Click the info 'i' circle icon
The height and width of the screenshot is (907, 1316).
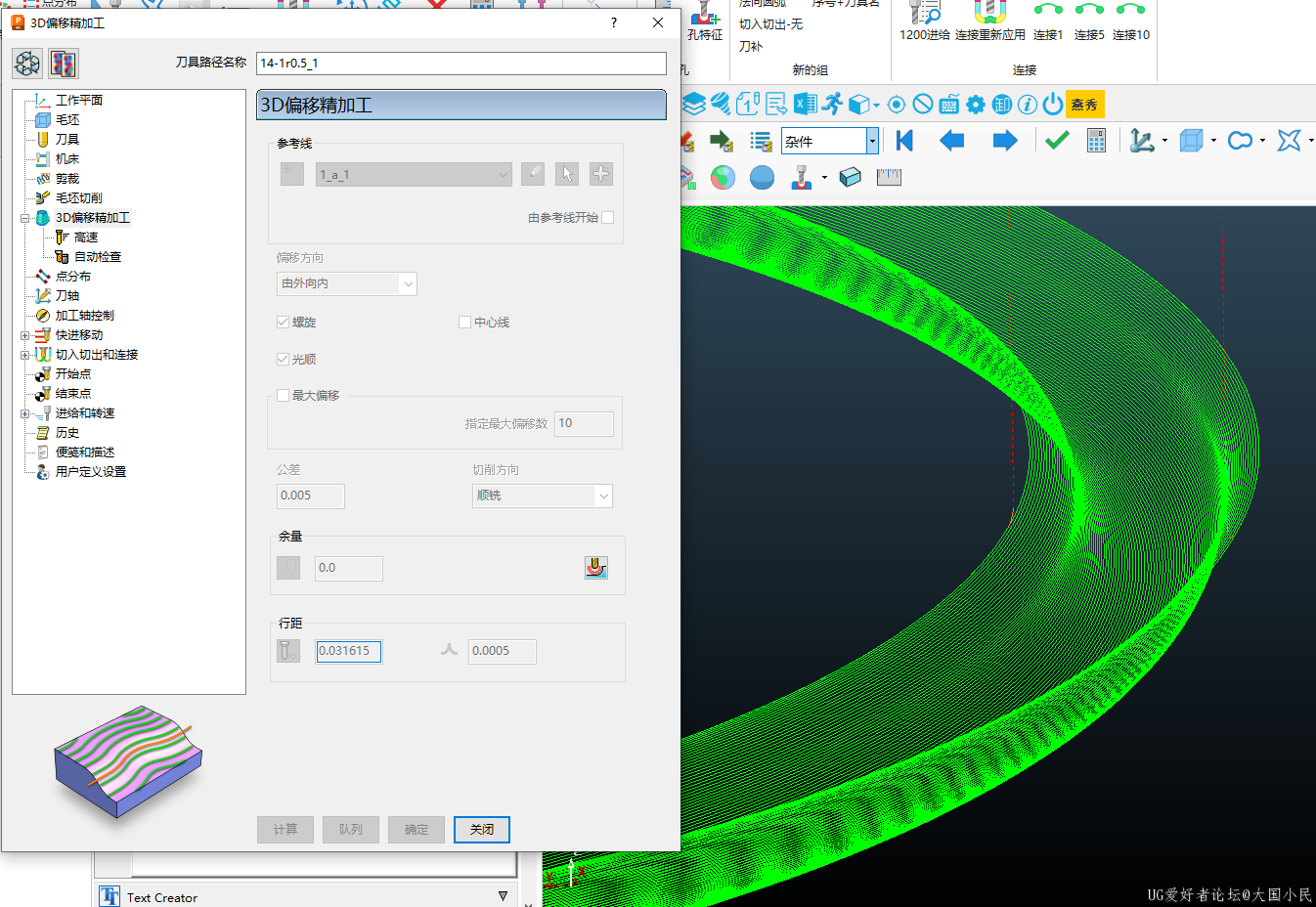click(1028, 105)
